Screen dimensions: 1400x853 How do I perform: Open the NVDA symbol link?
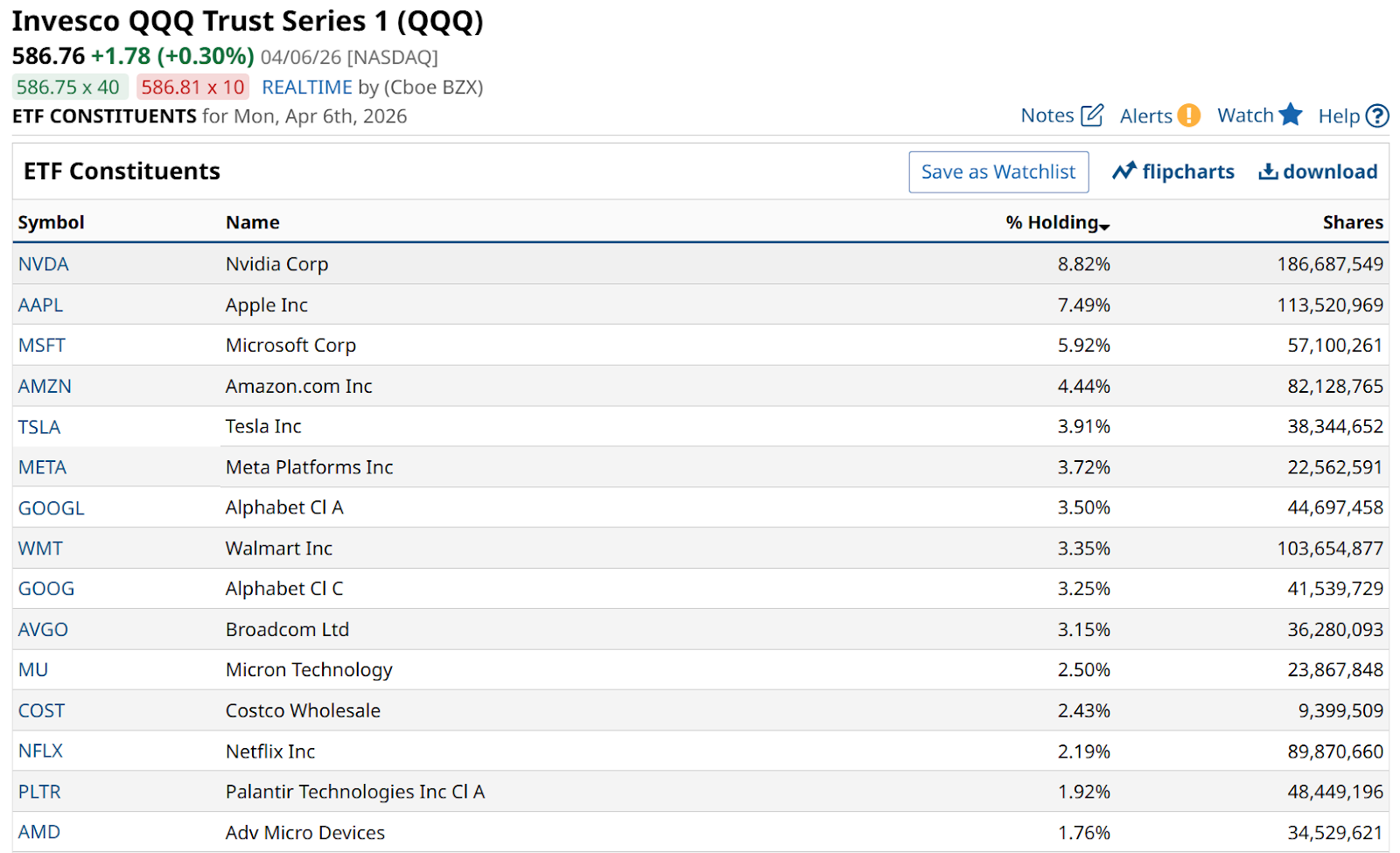[x=44, y=264]
